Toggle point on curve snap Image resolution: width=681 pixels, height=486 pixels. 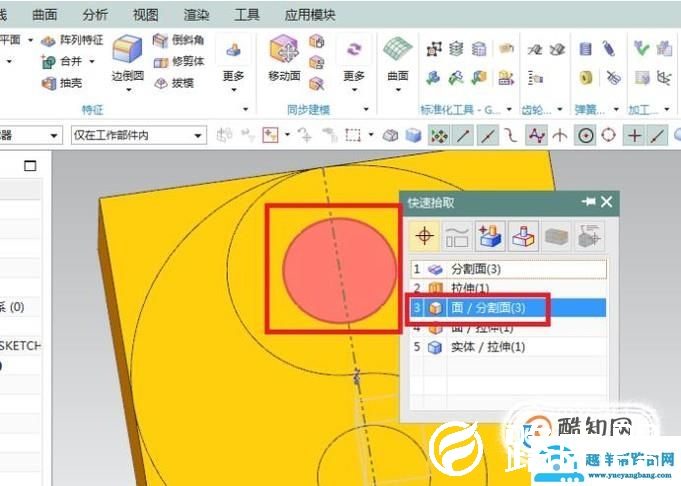pyautogui.click(x=658, y=136)
